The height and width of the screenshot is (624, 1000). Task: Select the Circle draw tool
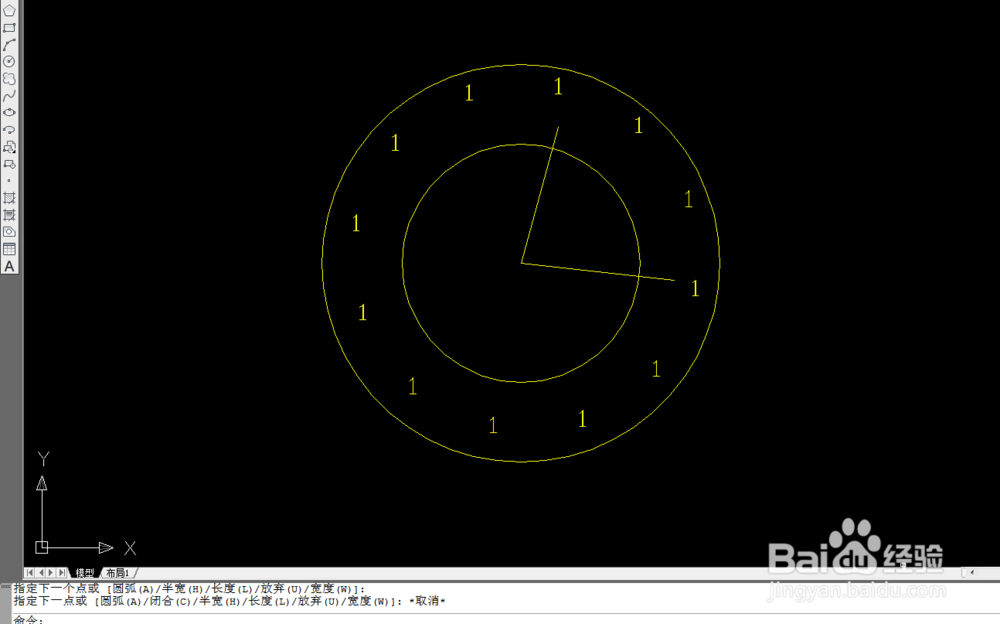[9, 62]
